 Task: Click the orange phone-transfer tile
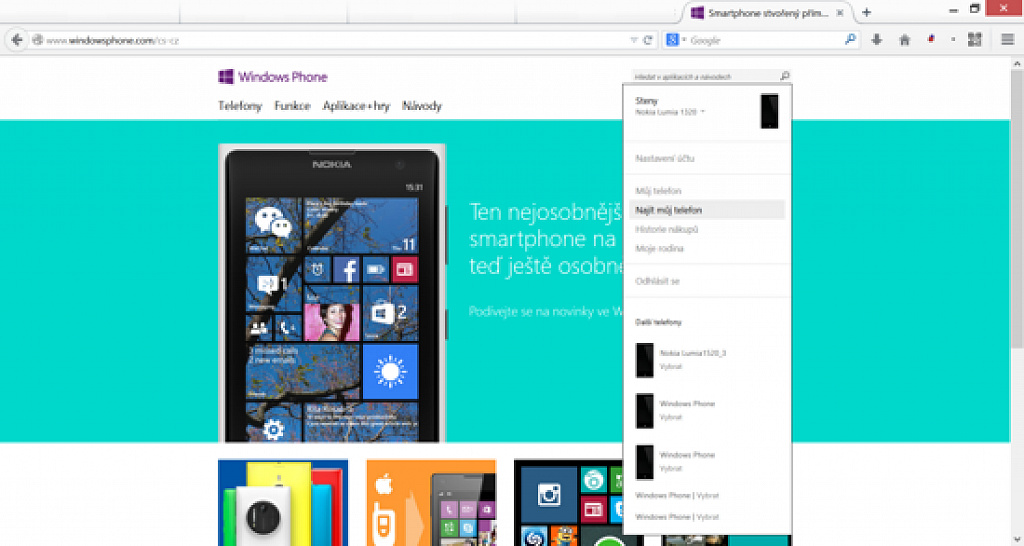click(431, 503)
